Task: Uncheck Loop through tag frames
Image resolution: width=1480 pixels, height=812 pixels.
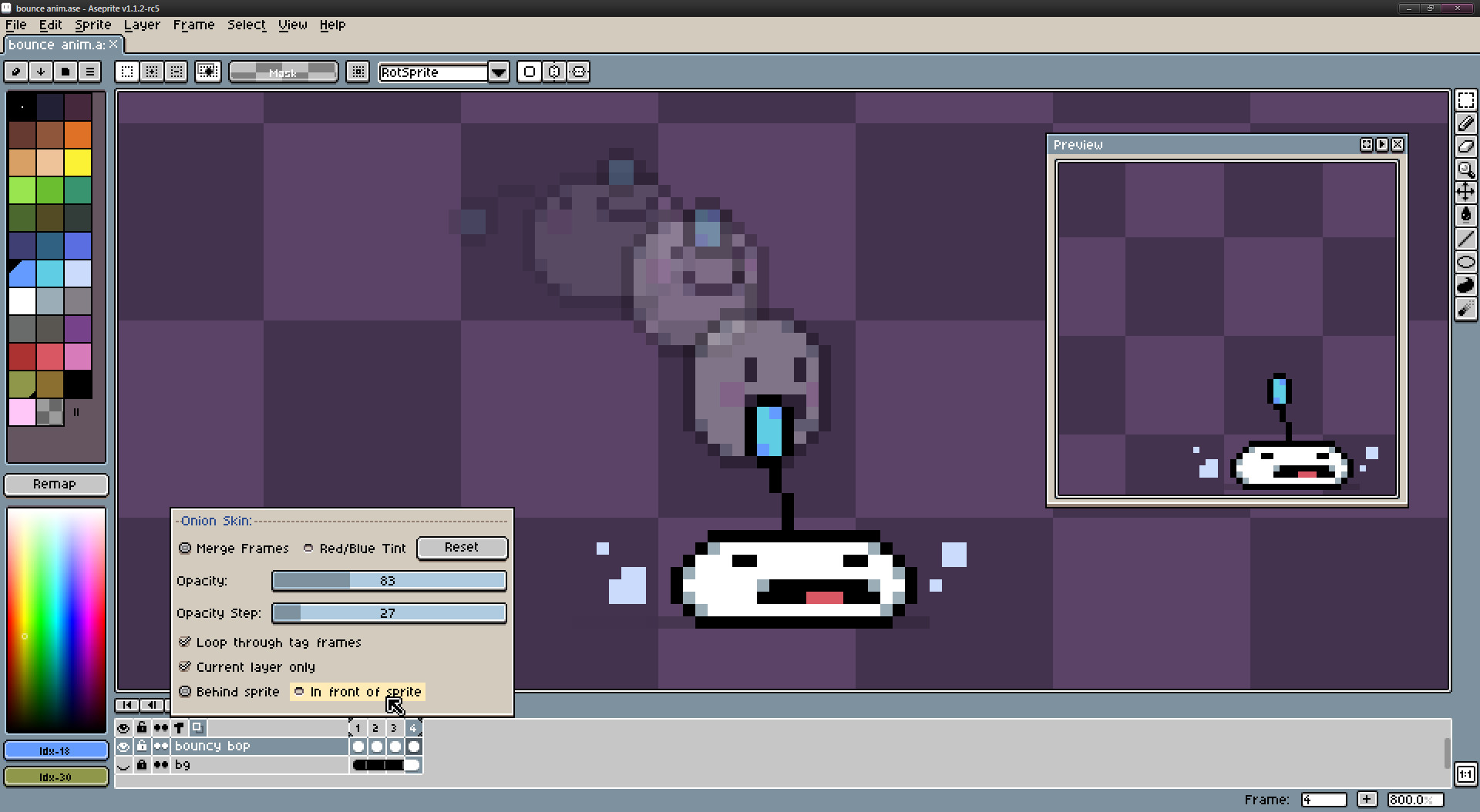Action: click(x=185, y=642)
